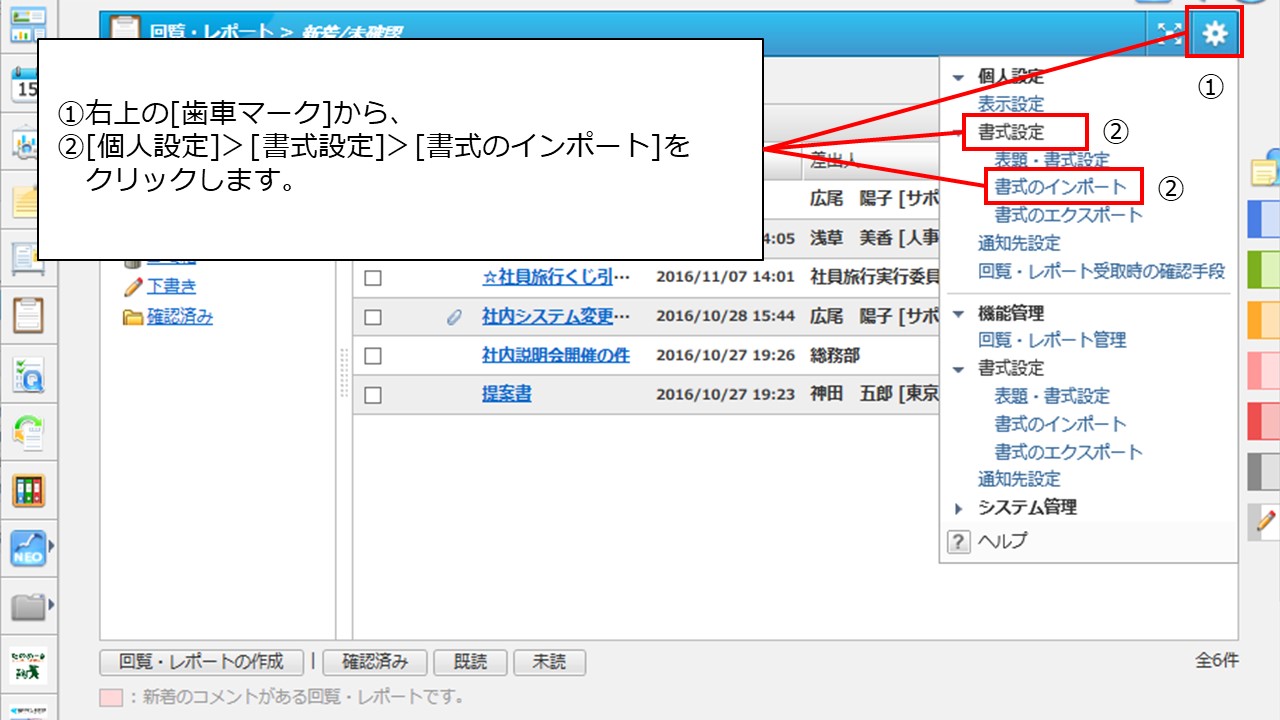Viewport: 1280px width, 720px height.
Task: Check the box for 提案書 row
Action: [x=373, y=395]
